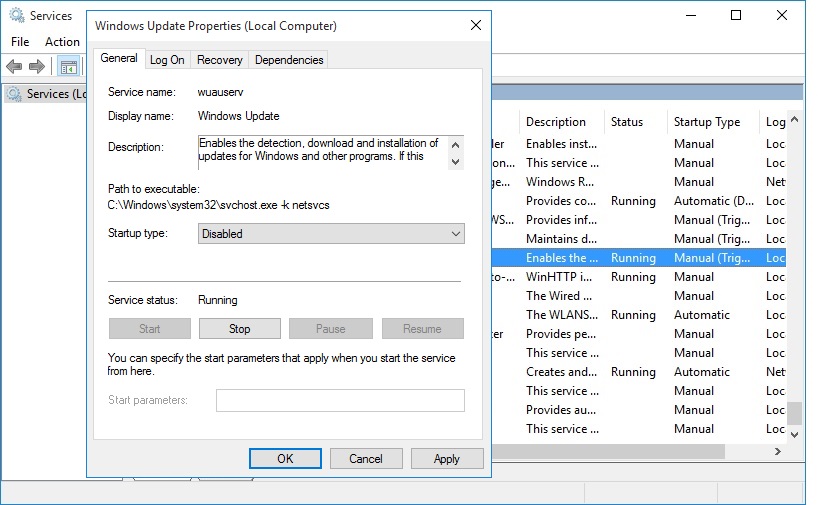Close the Services window

(x=781, y=15)
